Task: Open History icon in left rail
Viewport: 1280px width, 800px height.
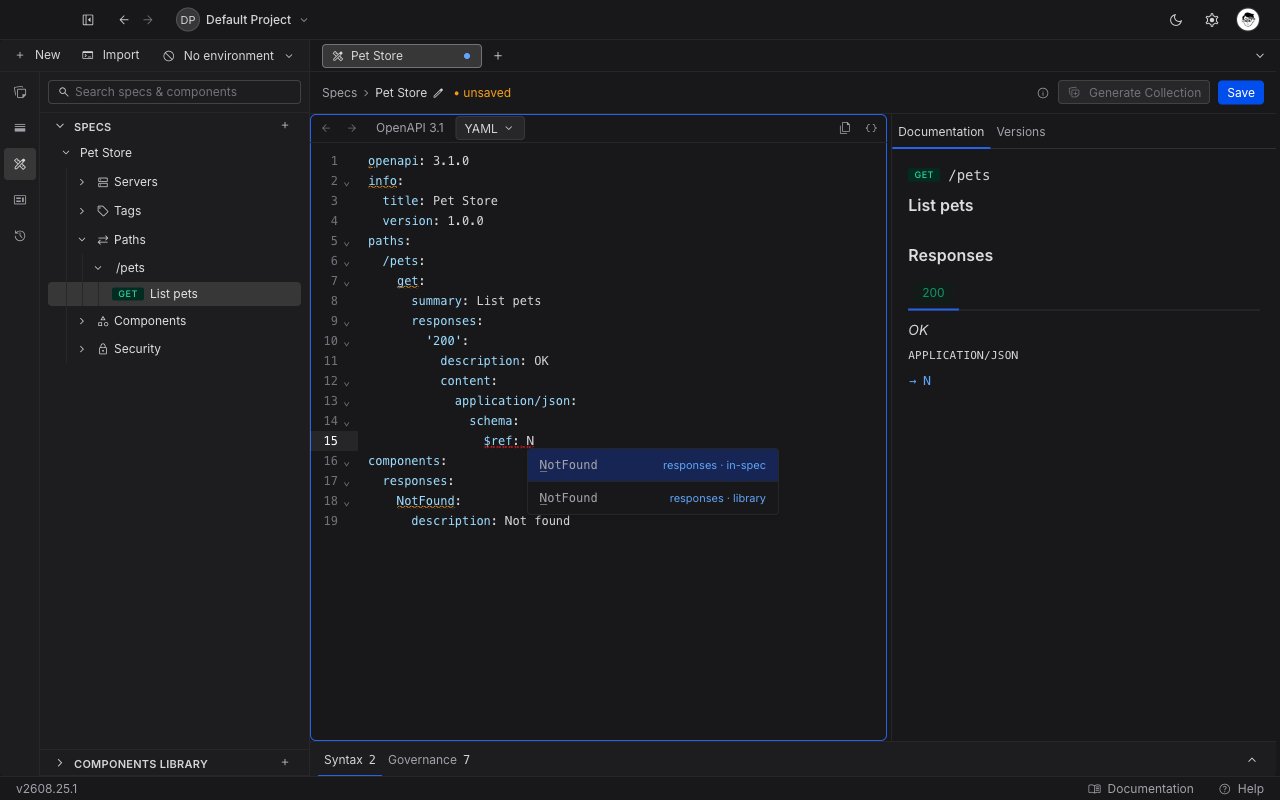Action: click(20, 236)
